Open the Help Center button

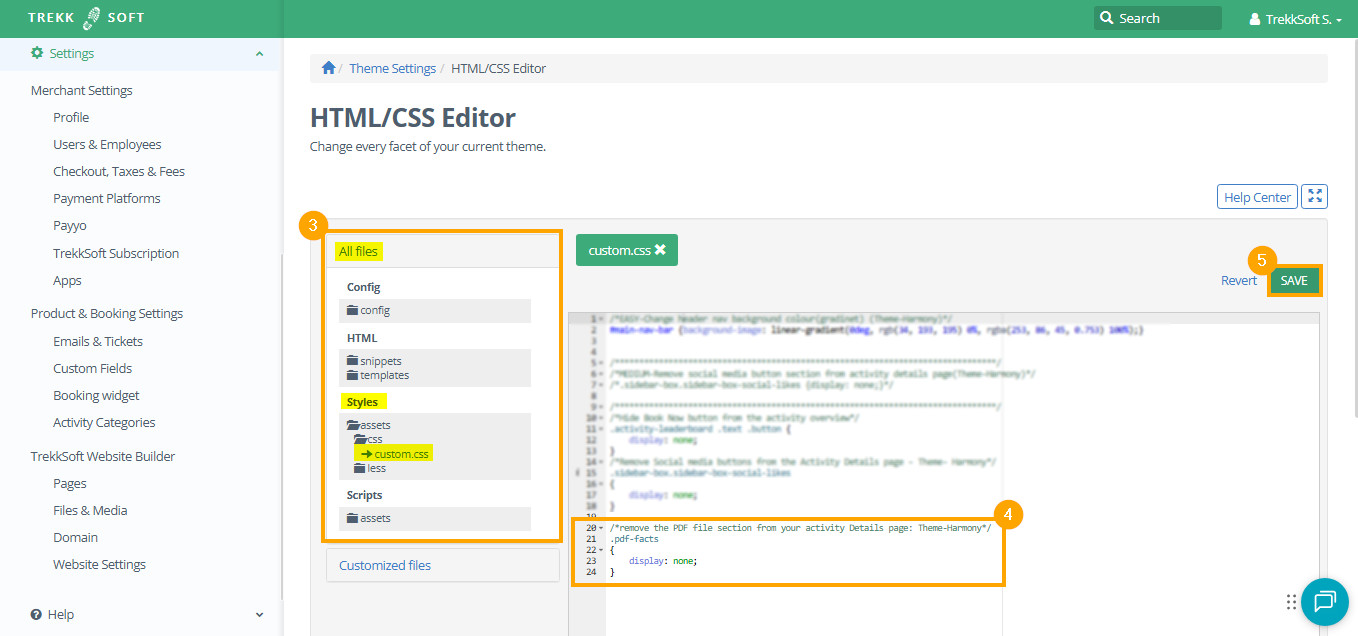1256,197
